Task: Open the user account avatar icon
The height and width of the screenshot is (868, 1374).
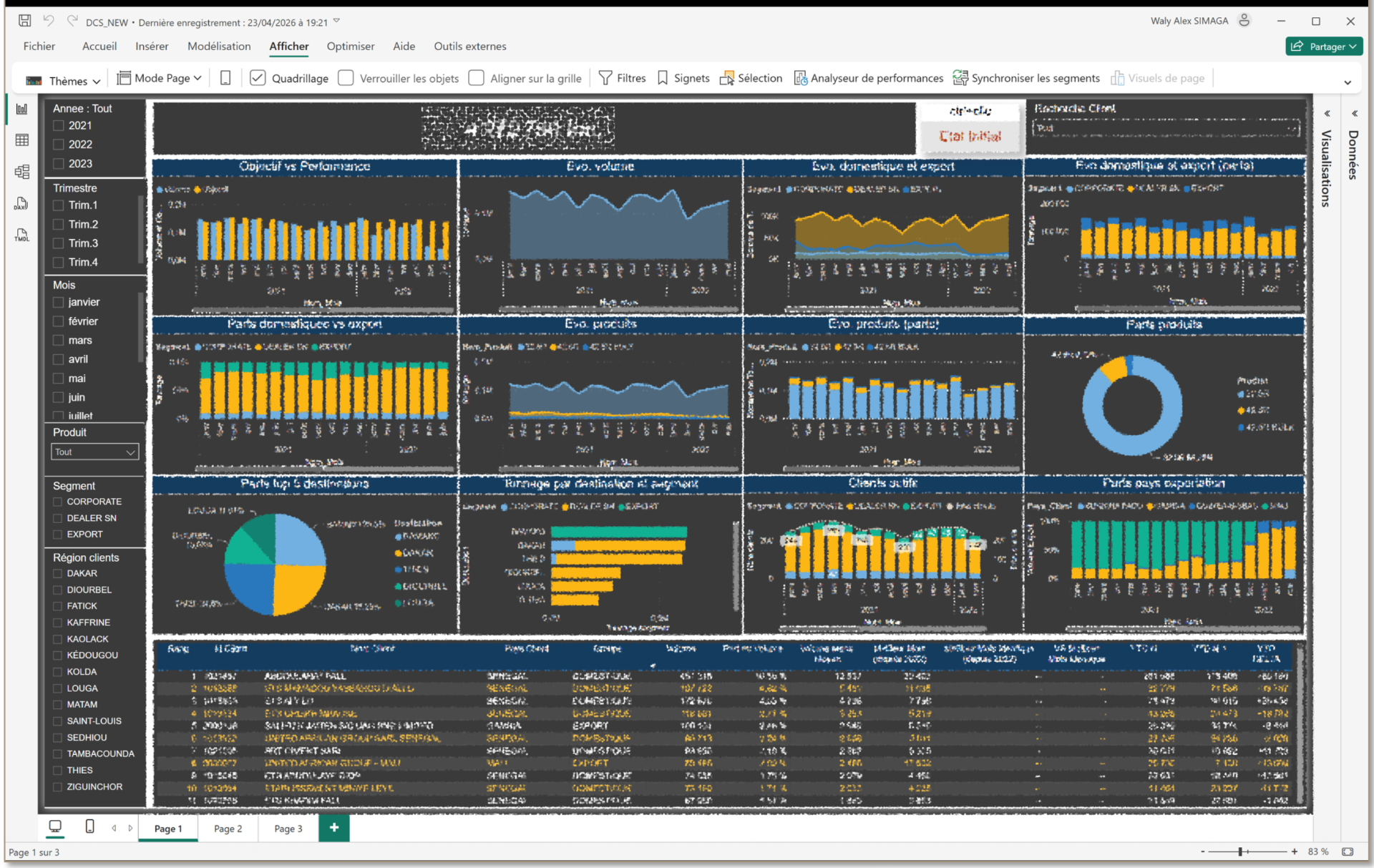Action: coord(1244,21)
